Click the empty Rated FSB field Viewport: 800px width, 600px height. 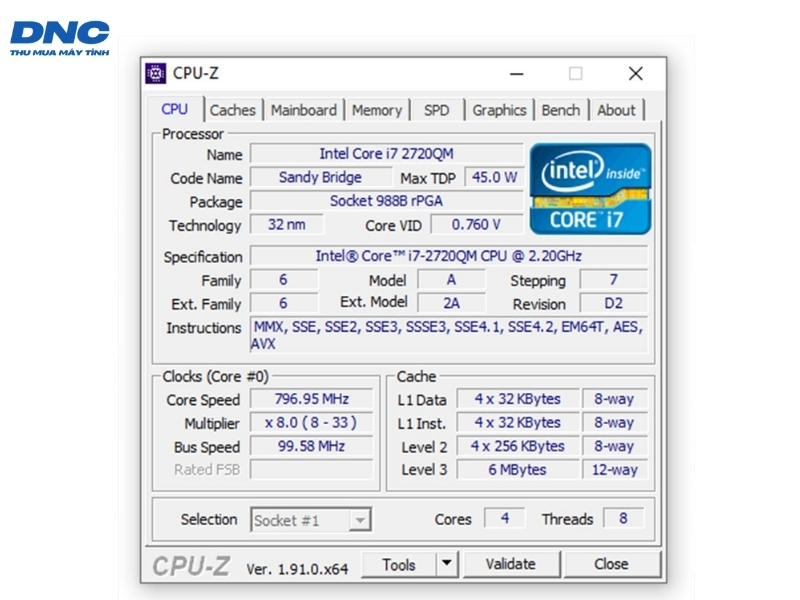pos(312,469)
